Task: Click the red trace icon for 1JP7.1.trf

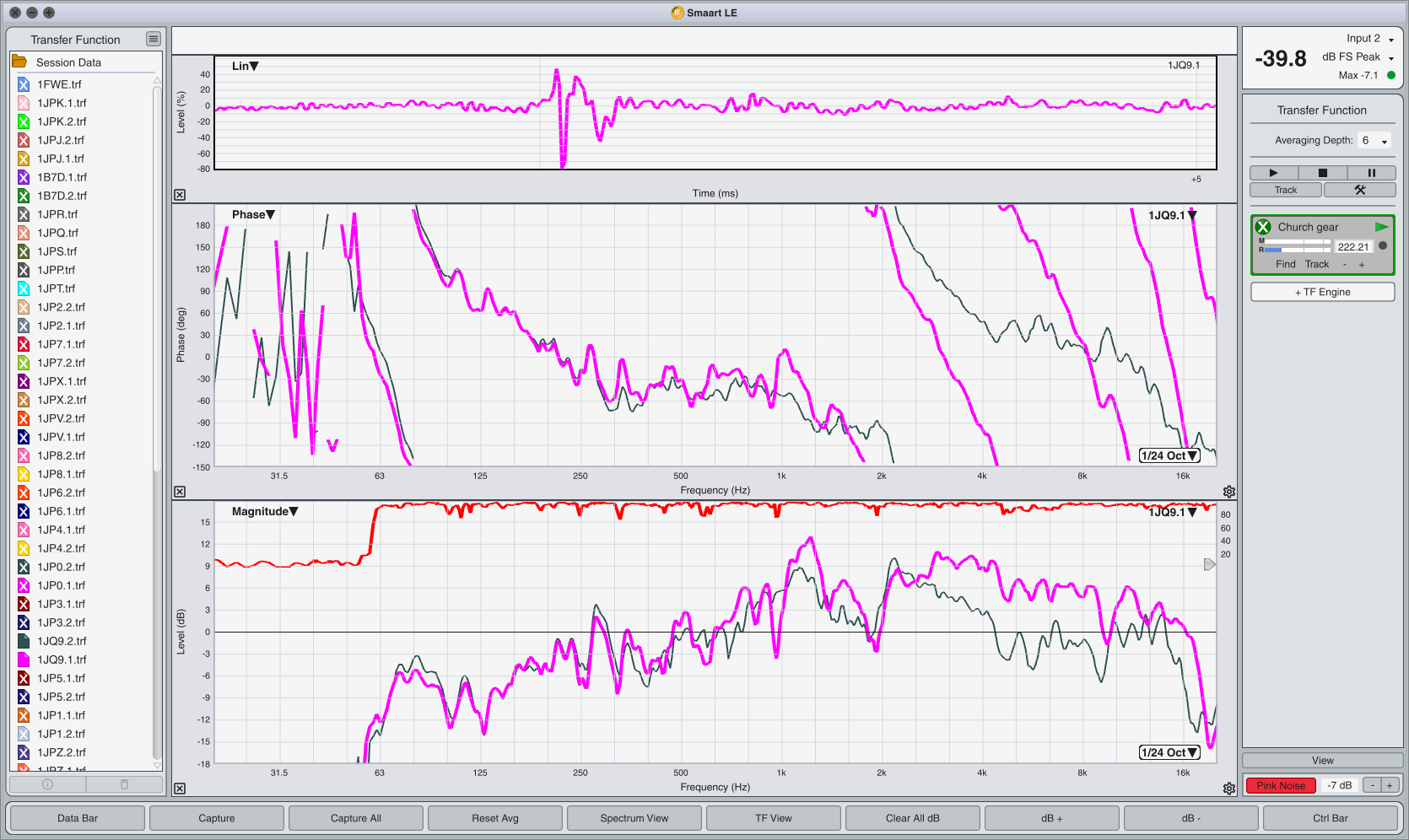Action: click(x=24, y=344)
